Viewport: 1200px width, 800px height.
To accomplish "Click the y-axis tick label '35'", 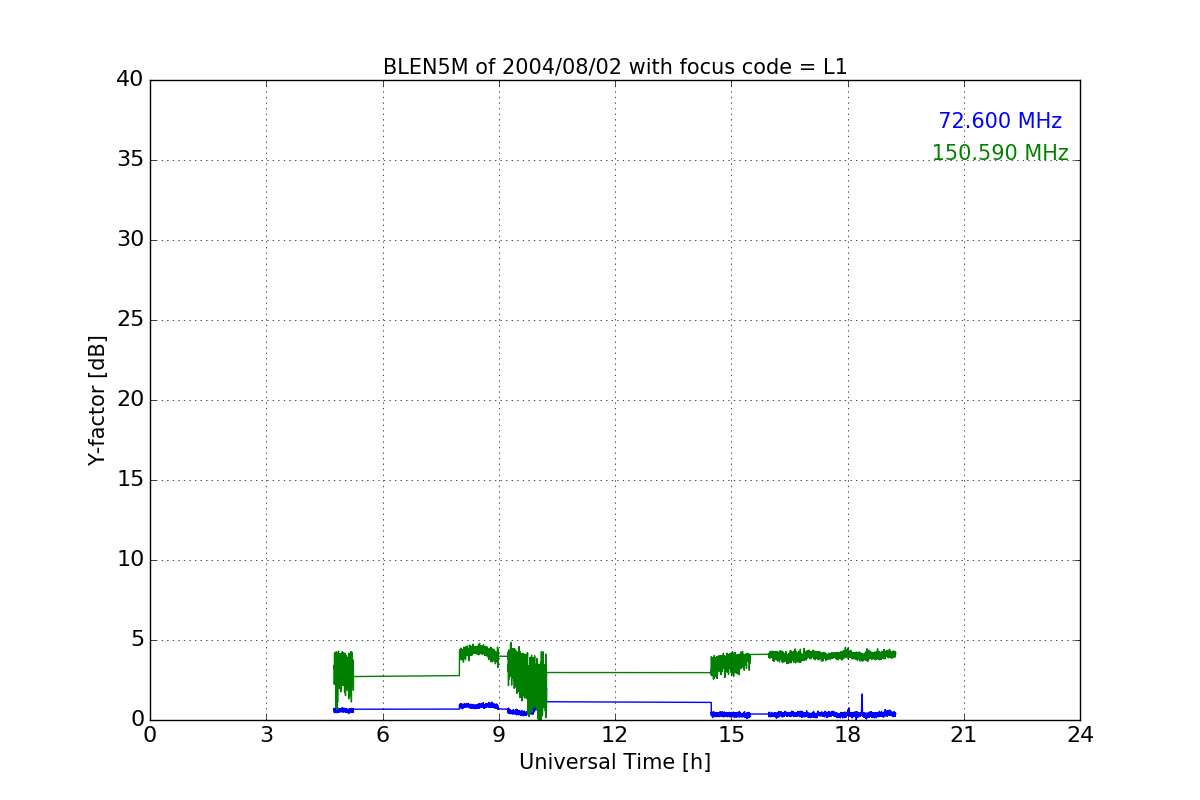I will pyautogui.click(x=130, y=160).
